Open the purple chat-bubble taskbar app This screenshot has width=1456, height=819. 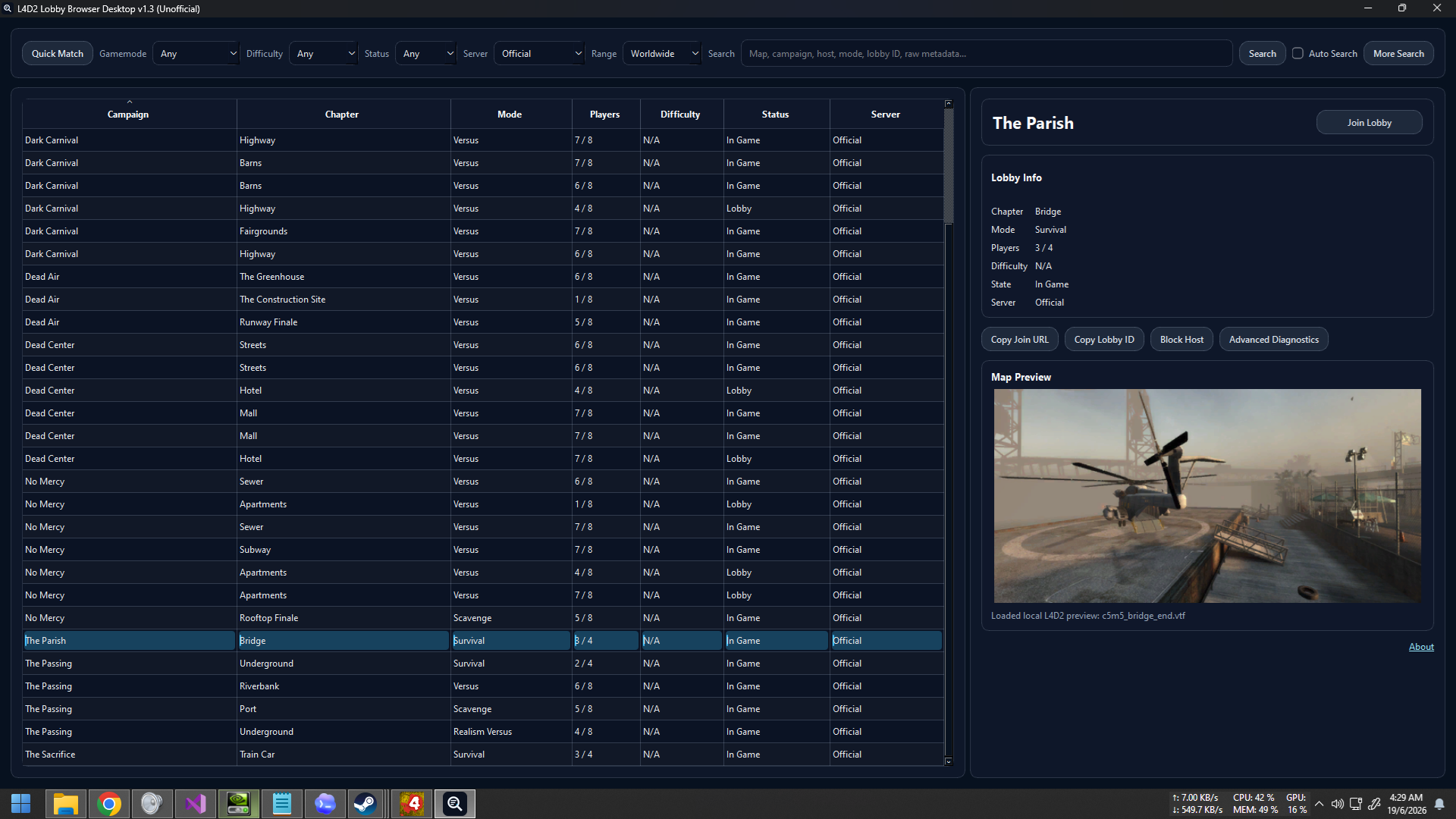(x=325, y=804)
